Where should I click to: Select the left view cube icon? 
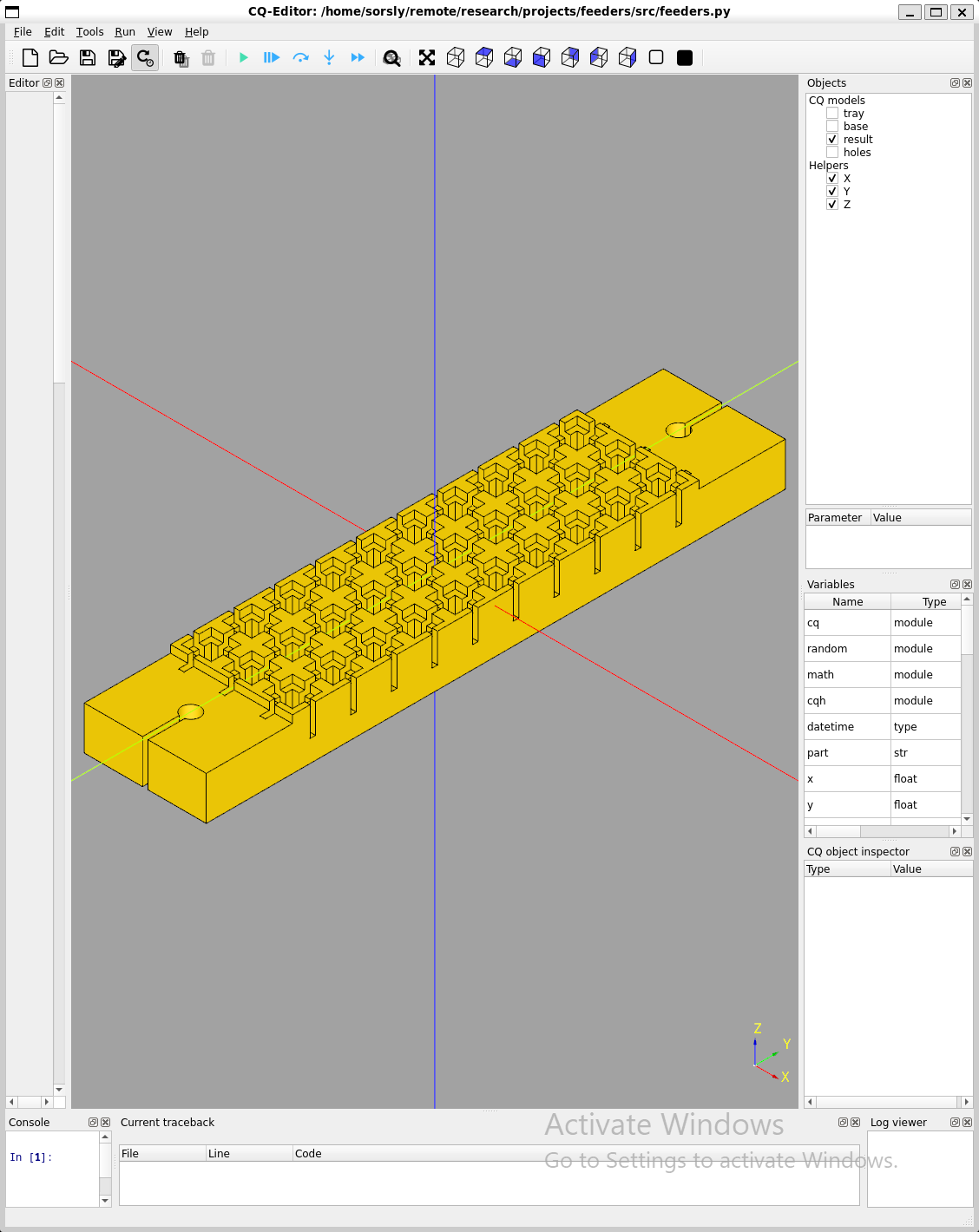tap(599, 58)
